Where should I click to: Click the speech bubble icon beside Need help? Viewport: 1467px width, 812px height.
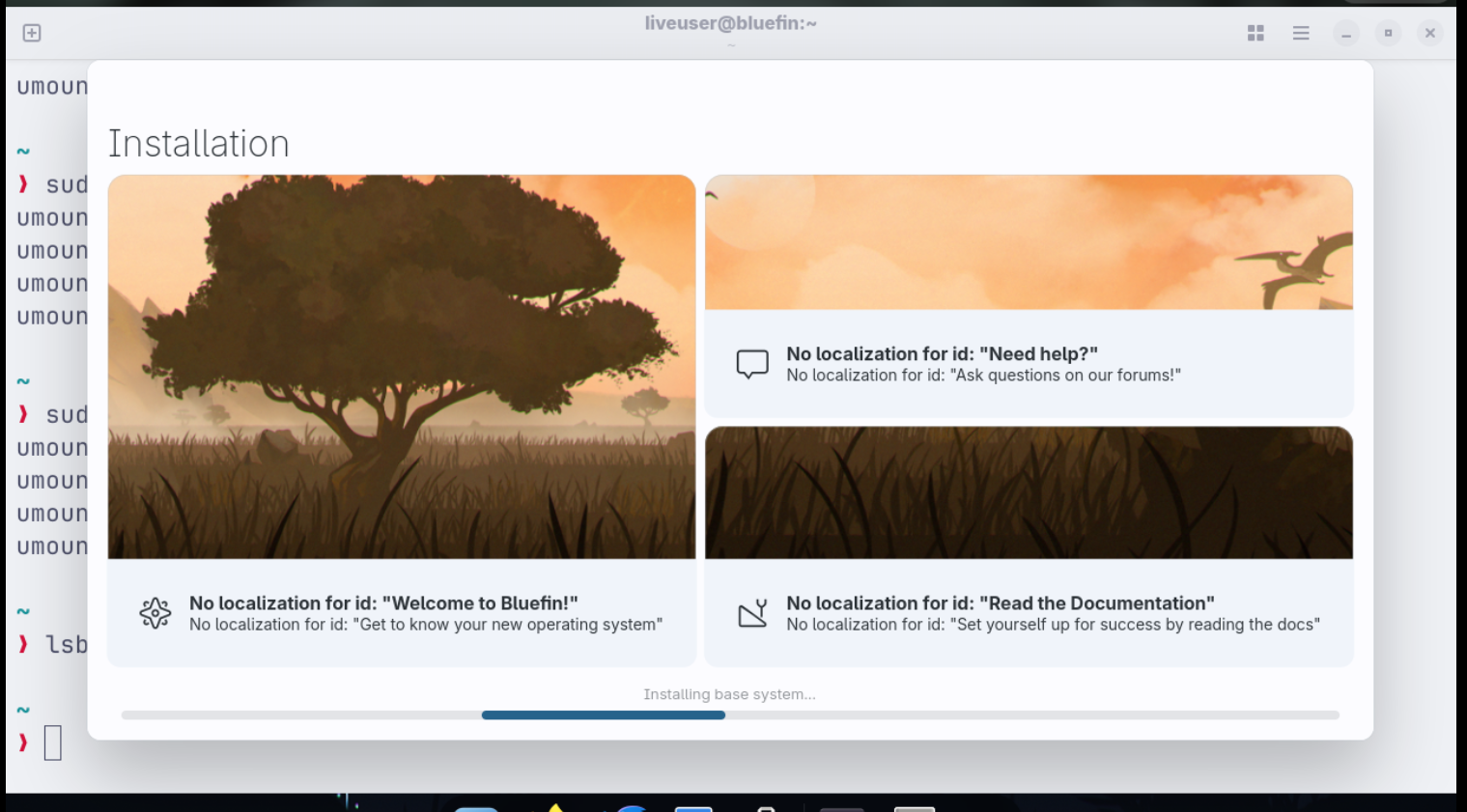(752, 364)
